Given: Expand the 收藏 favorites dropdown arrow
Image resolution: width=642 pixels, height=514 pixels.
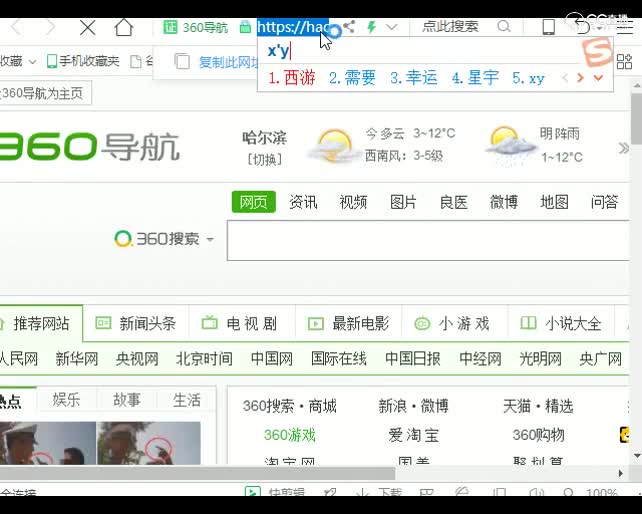Looking at the screenshot, I should pyautogui.click(x=32, y=62).
